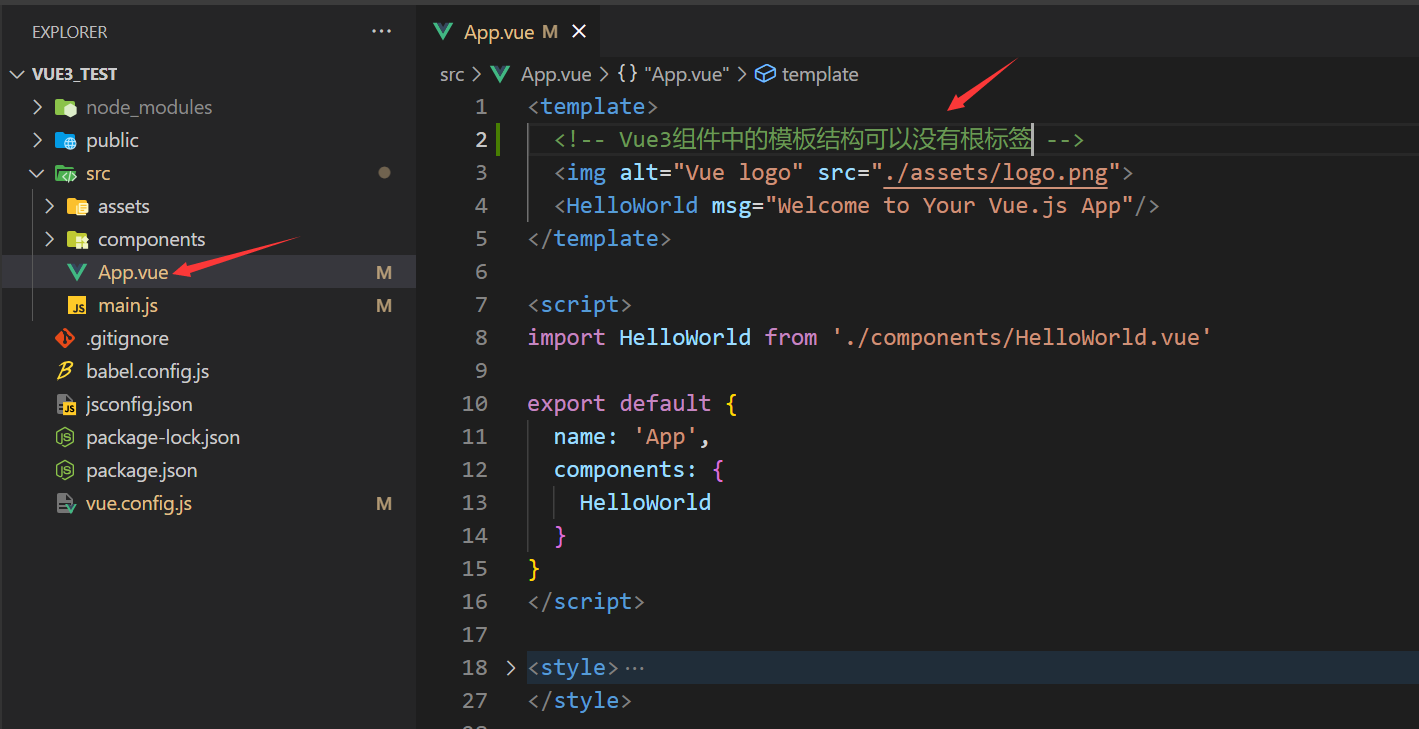Click the JS icon beside jsconfig.json
The image size is (1419, 729).
pyautogui.click(x=65, y=404)
